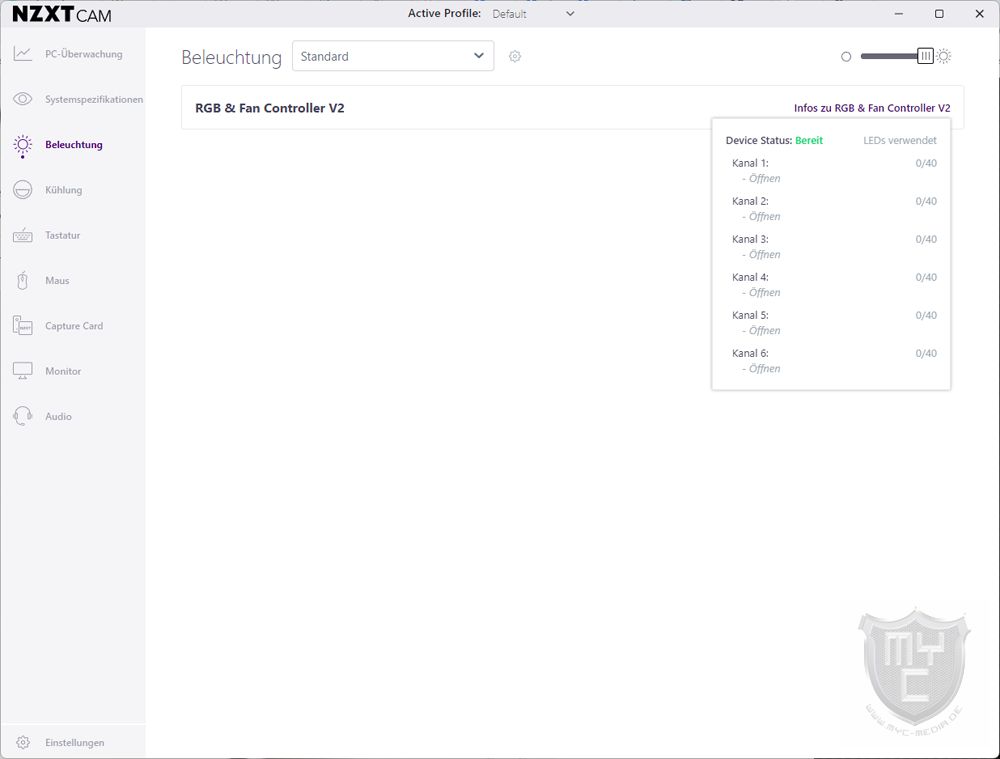The width and height of the screenshot is (1000, 759).
Task: Click the Standard dropdown chevron
Action: [478, 56]
